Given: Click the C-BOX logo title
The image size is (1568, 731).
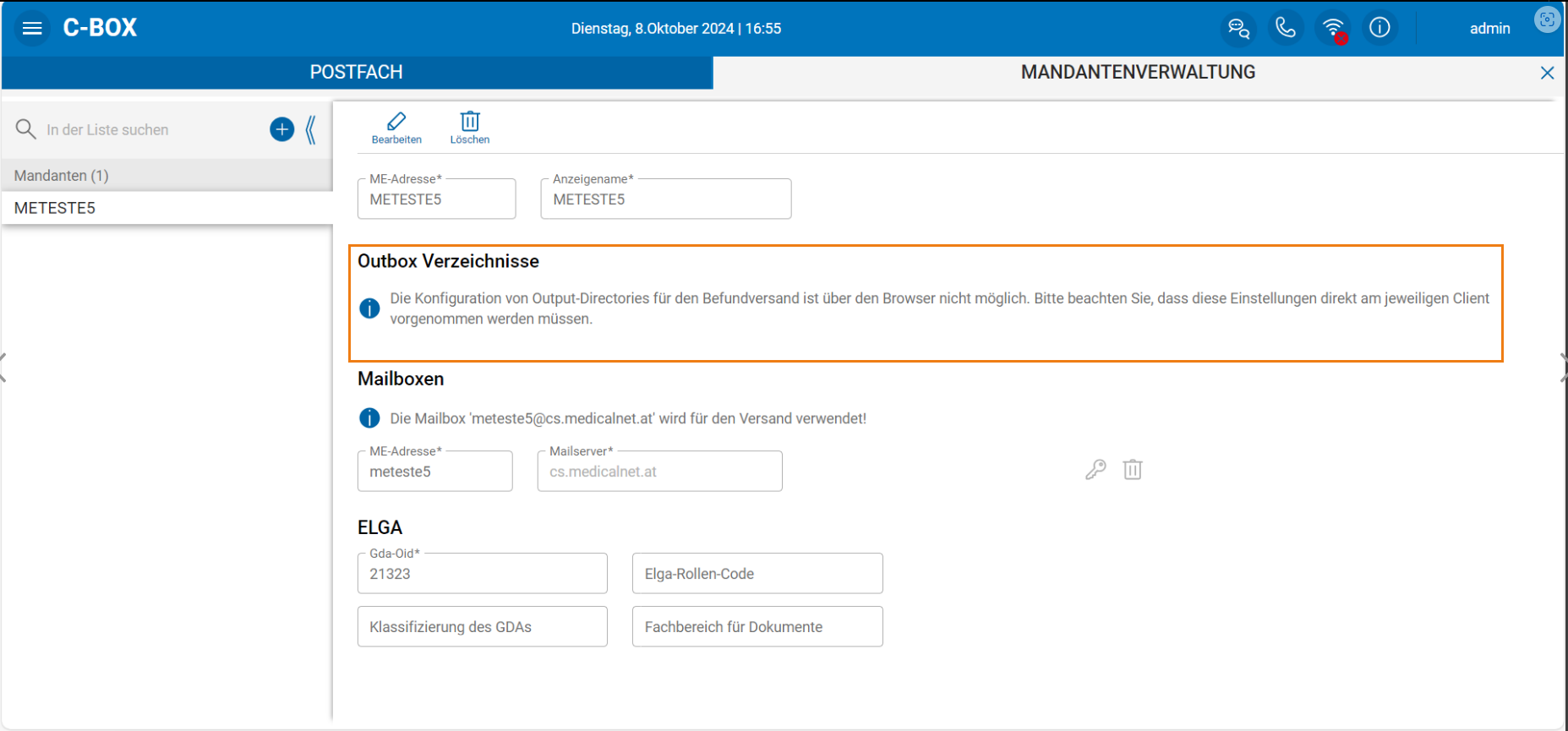Looking at the screenshot, I should coord(100,28).
